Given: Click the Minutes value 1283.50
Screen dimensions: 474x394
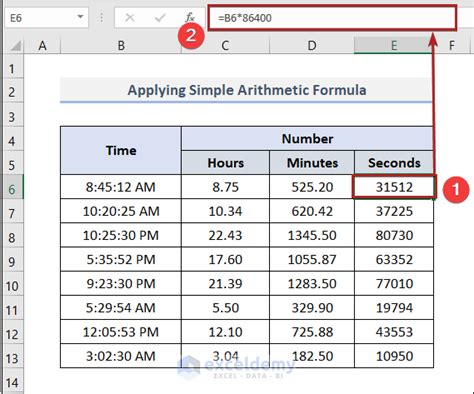Looking at the screenshot, I should pos(312,284).
